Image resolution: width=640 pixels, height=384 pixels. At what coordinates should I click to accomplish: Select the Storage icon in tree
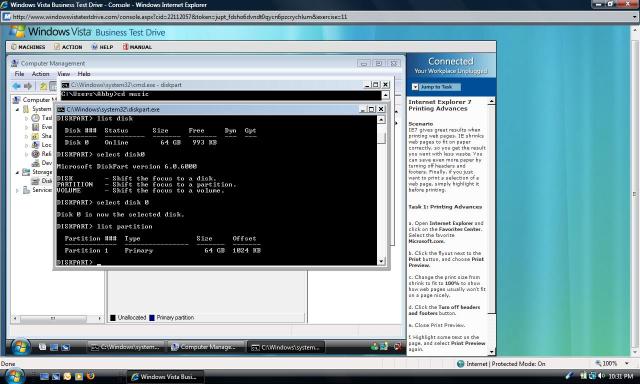26,172
